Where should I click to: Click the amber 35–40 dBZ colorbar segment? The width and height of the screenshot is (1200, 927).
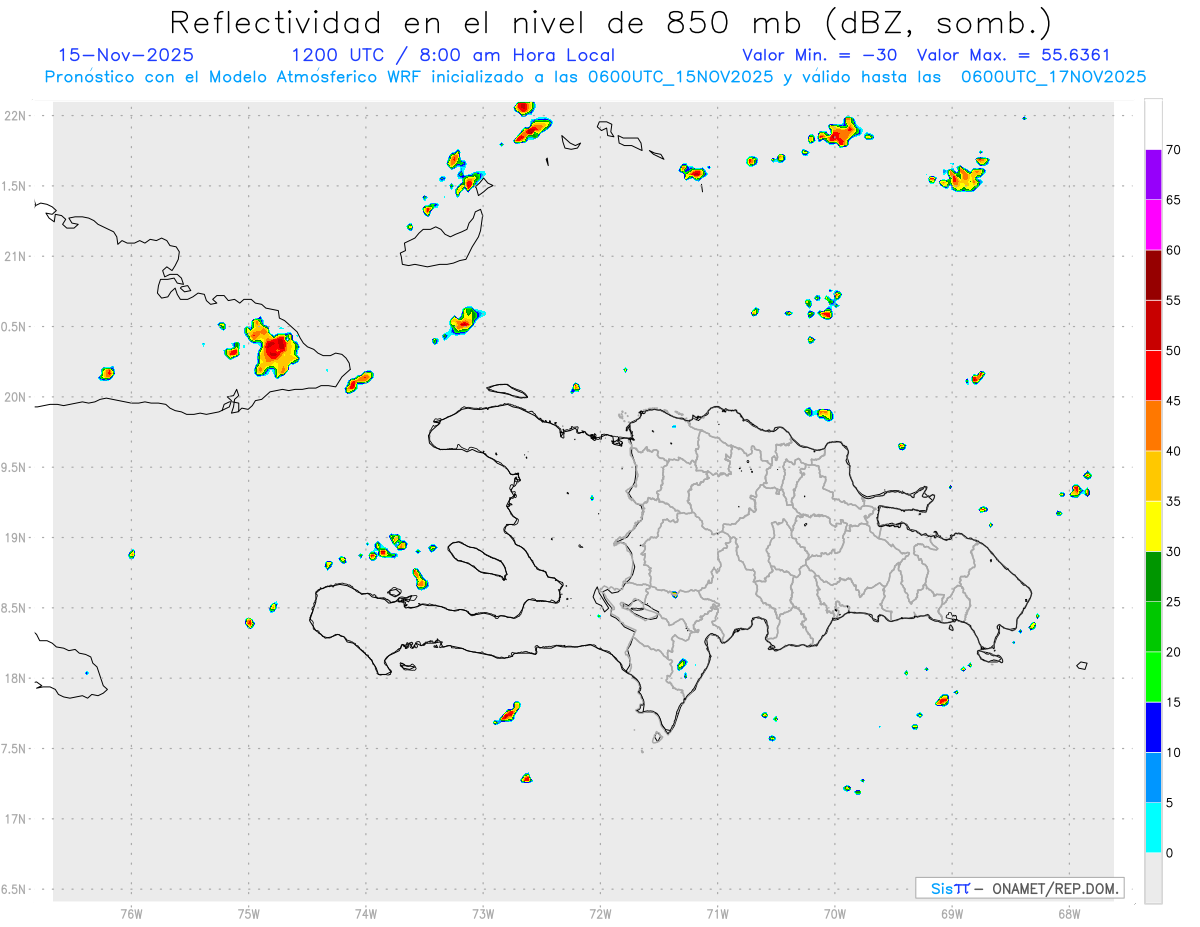tap(1153, 476)
